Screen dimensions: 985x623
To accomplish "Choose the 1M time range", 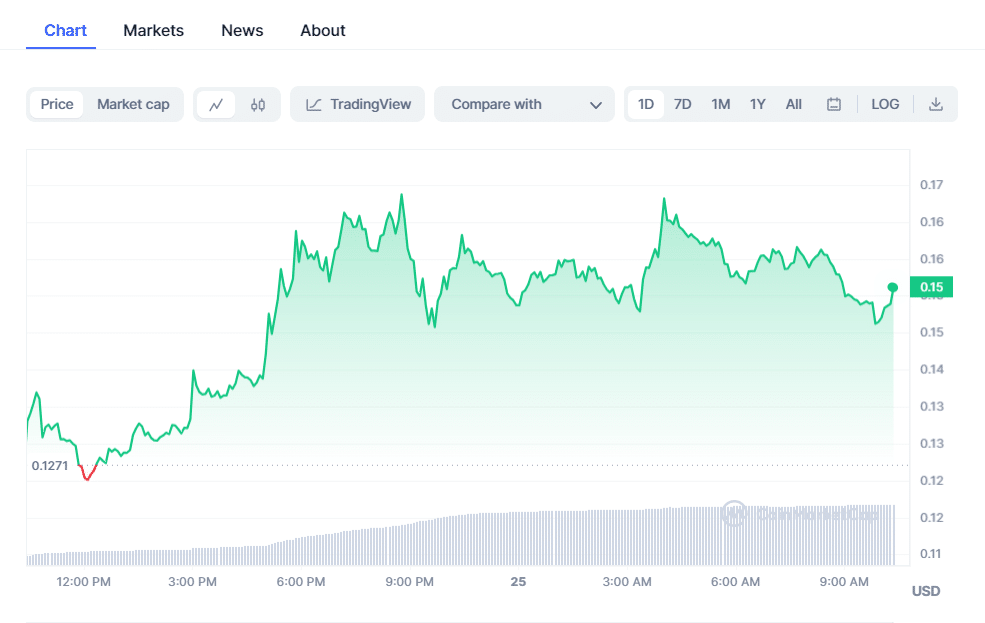I will tap(721, 104).
